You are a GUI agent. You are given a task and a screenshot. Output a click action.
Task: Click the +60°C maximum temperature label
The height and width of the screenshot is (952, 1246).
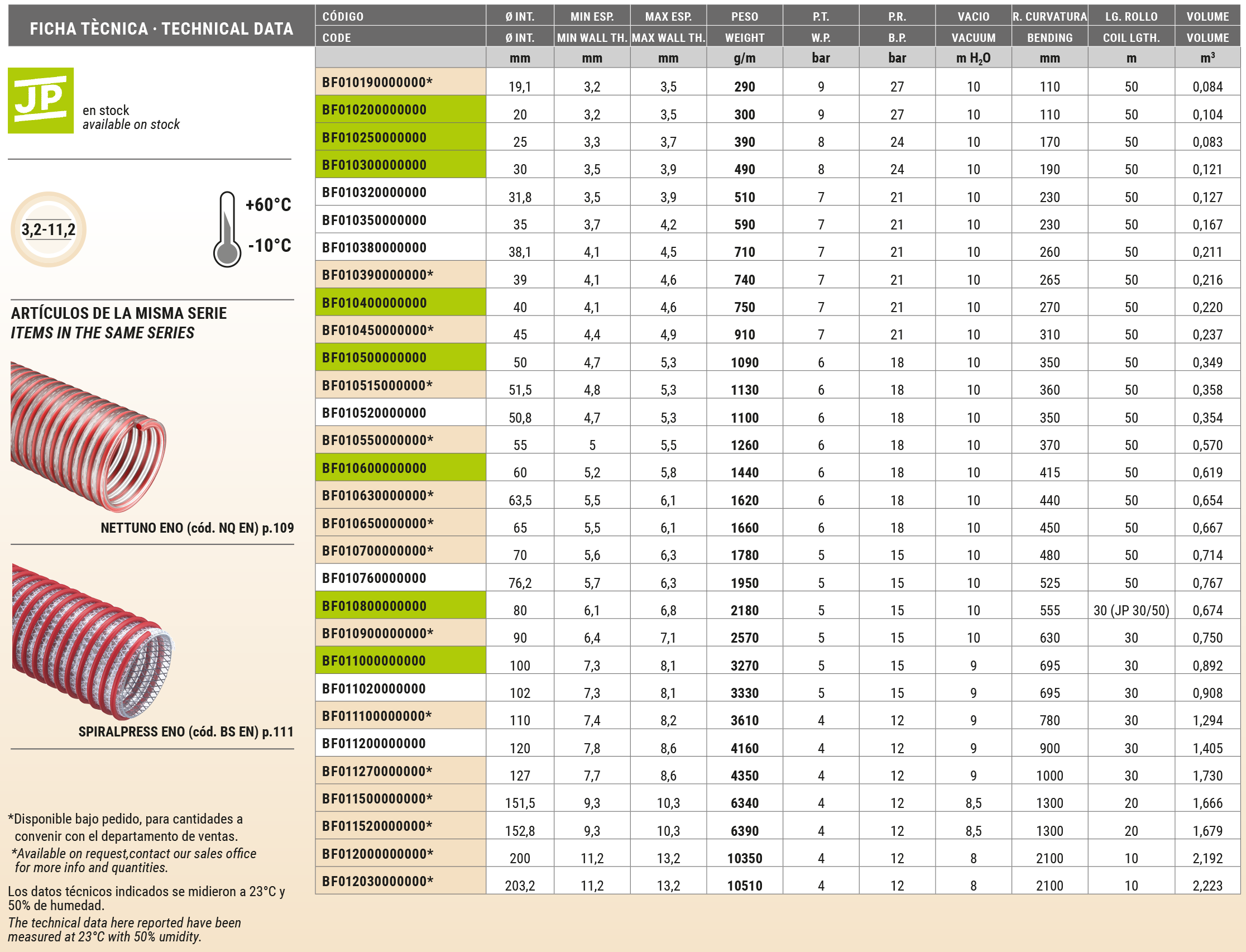[x=268, y=204]
